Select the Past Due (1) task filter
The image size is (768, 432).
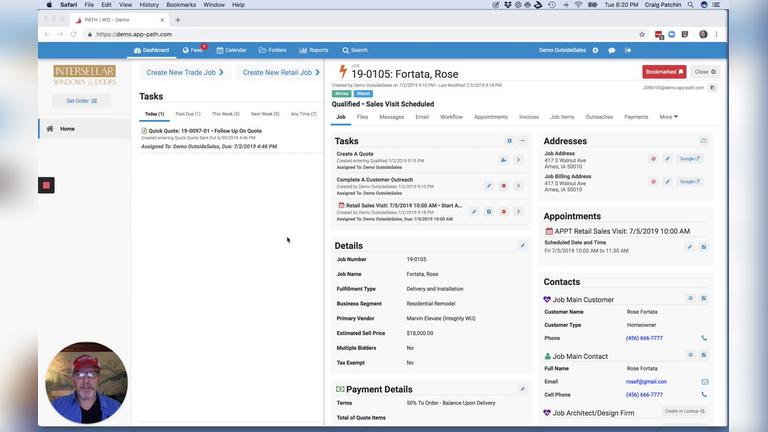(188, 114)
